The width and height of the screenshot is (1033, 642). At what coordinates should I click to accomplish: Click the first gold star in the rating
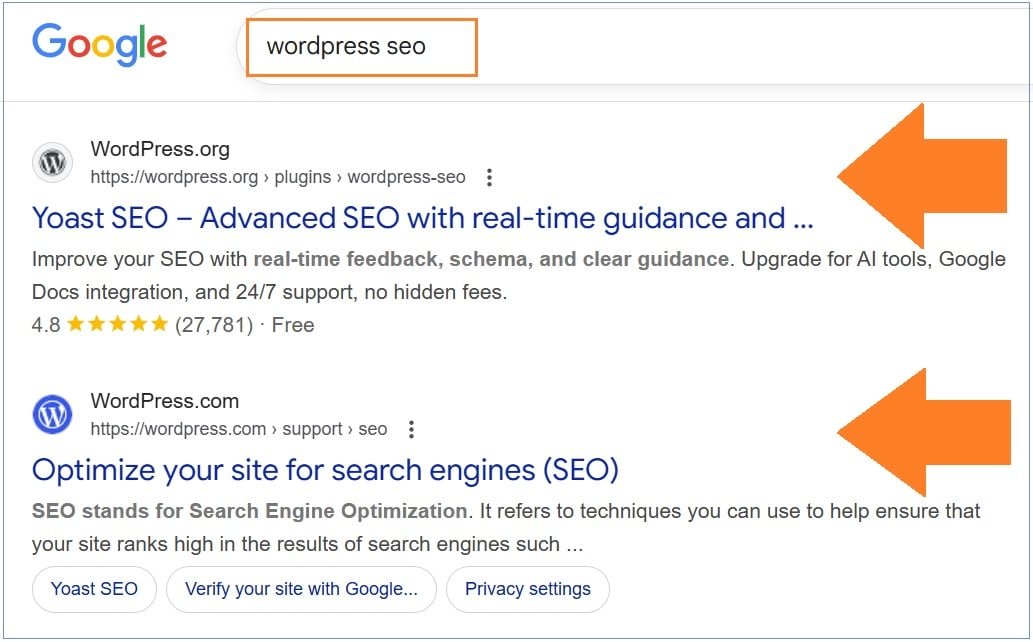pos(78,324)
